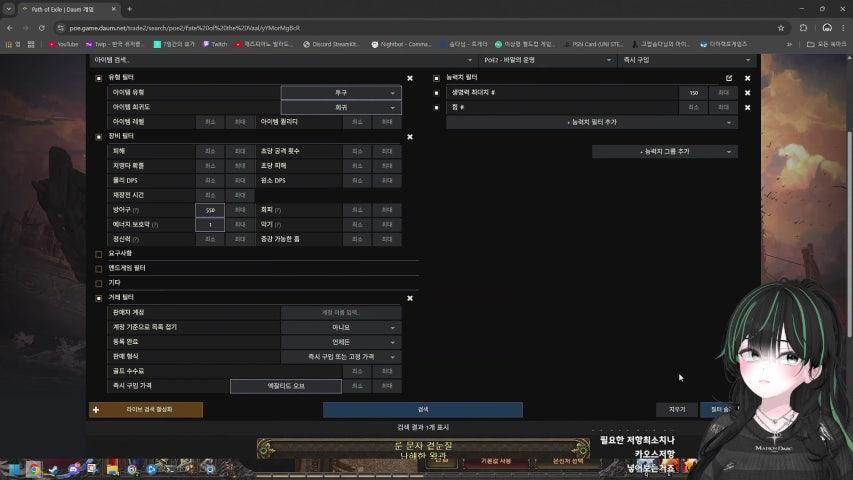Open Discord from the taskbar
Image resolution: width=853 pixels, height=480 pixels.
(73, 469)
